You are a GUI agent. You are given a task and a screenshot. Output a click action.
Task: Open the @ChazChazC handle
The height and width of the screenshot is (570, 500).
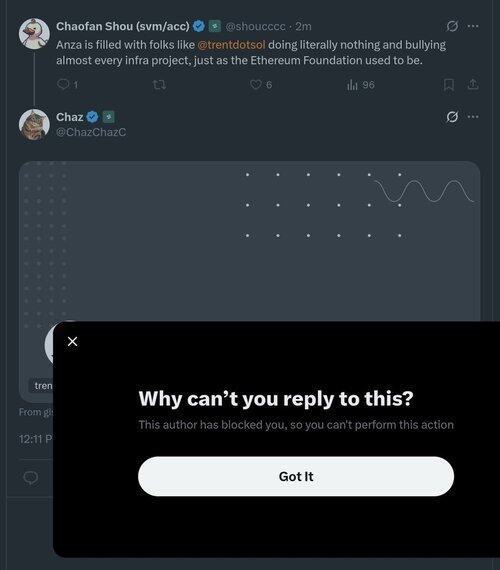(x=91, y=132)
